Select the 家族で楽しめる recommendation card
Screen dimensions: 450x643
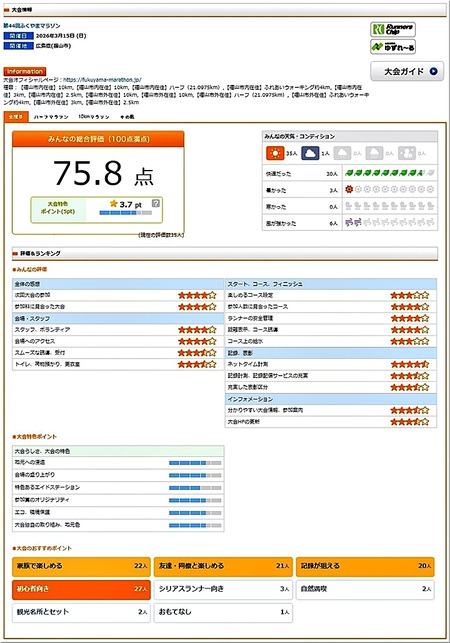point(81,566)
